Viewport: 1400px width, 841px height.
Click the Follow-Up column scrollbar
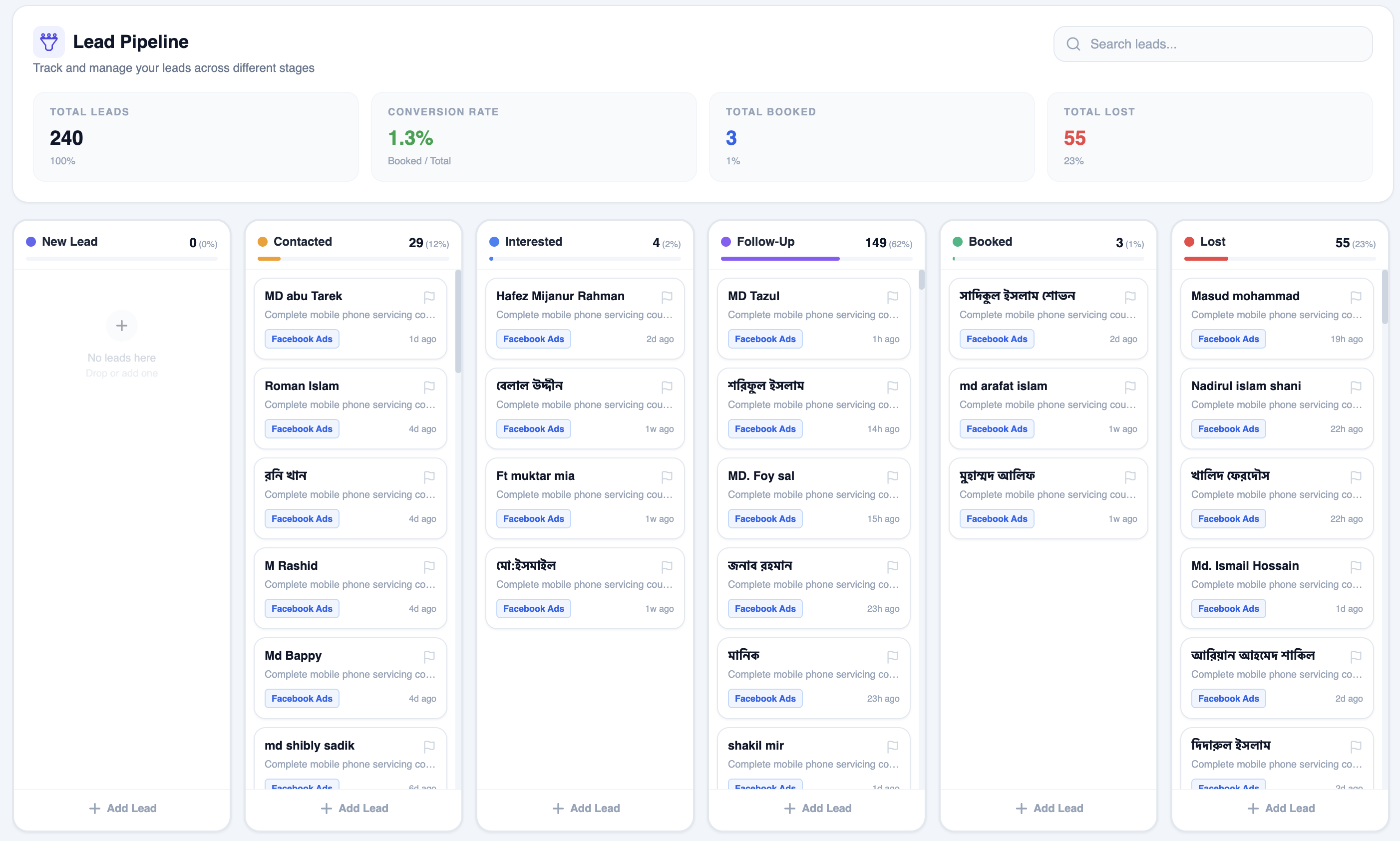[x=922, y=280]
